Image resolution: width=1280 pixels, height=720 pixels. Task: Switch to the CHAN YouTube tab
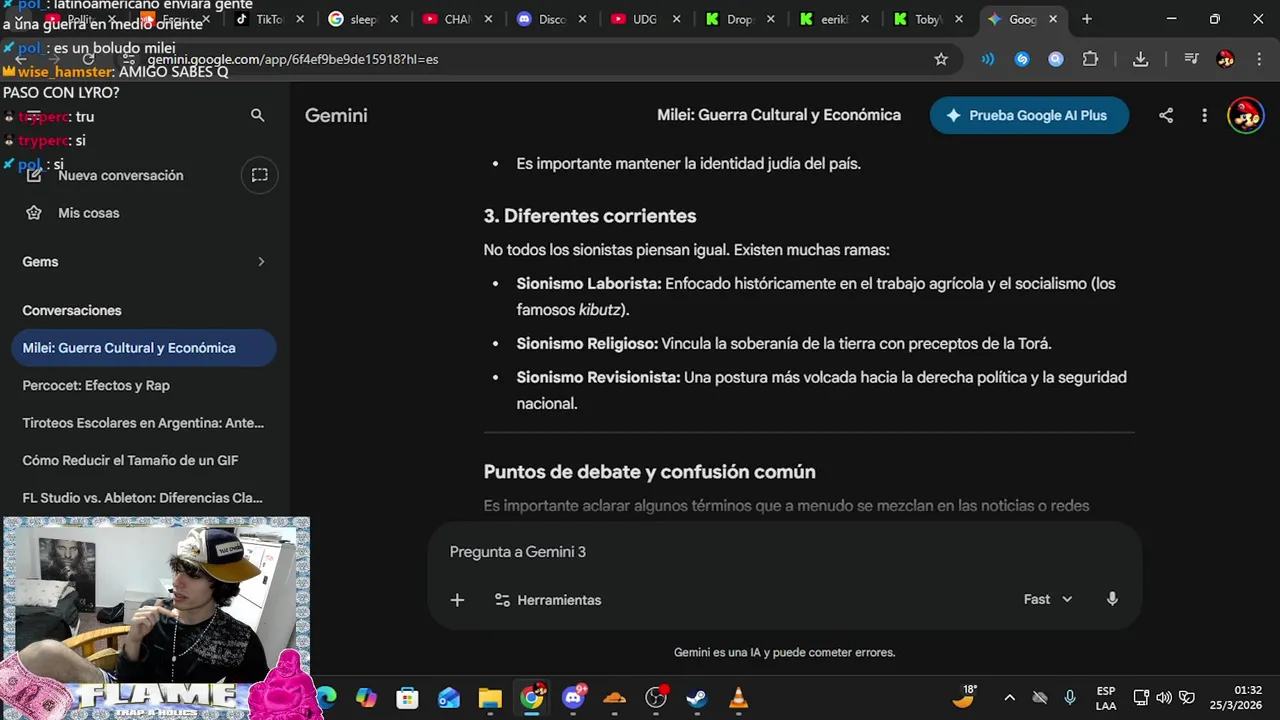click(458, 19)
